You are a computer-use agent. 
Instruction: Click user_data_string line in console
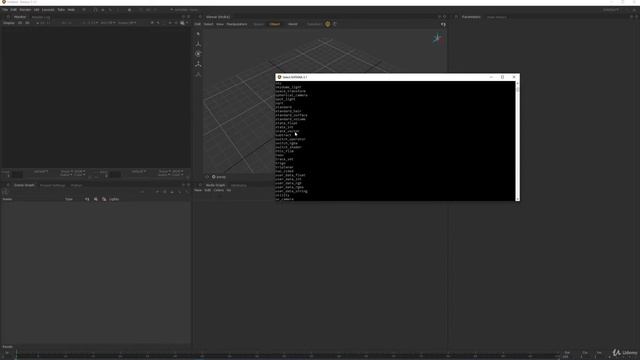tap(291, 191)
